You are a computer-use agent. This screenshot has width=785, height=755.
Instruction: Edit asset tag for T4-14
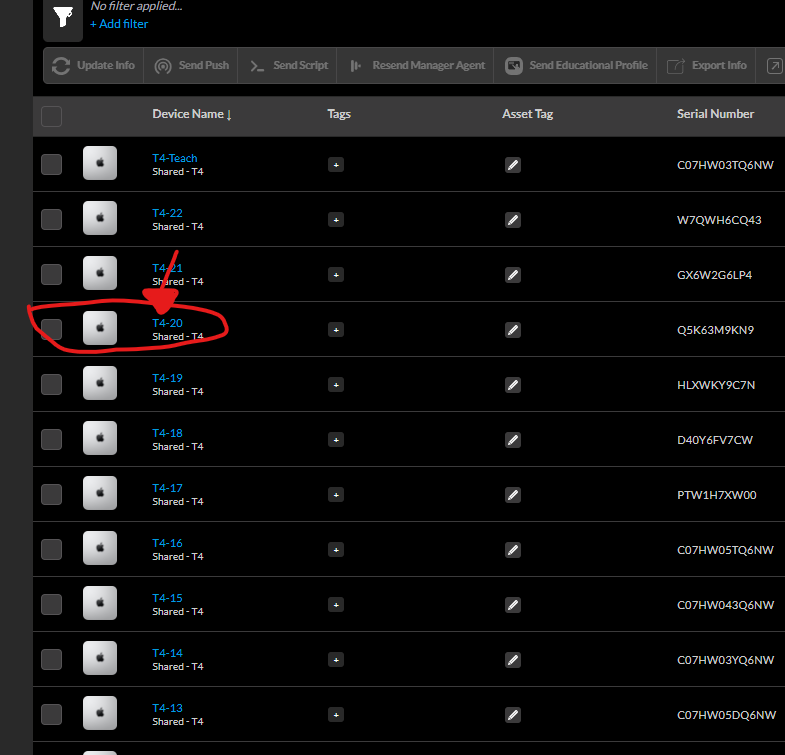(x=513, y=660)
